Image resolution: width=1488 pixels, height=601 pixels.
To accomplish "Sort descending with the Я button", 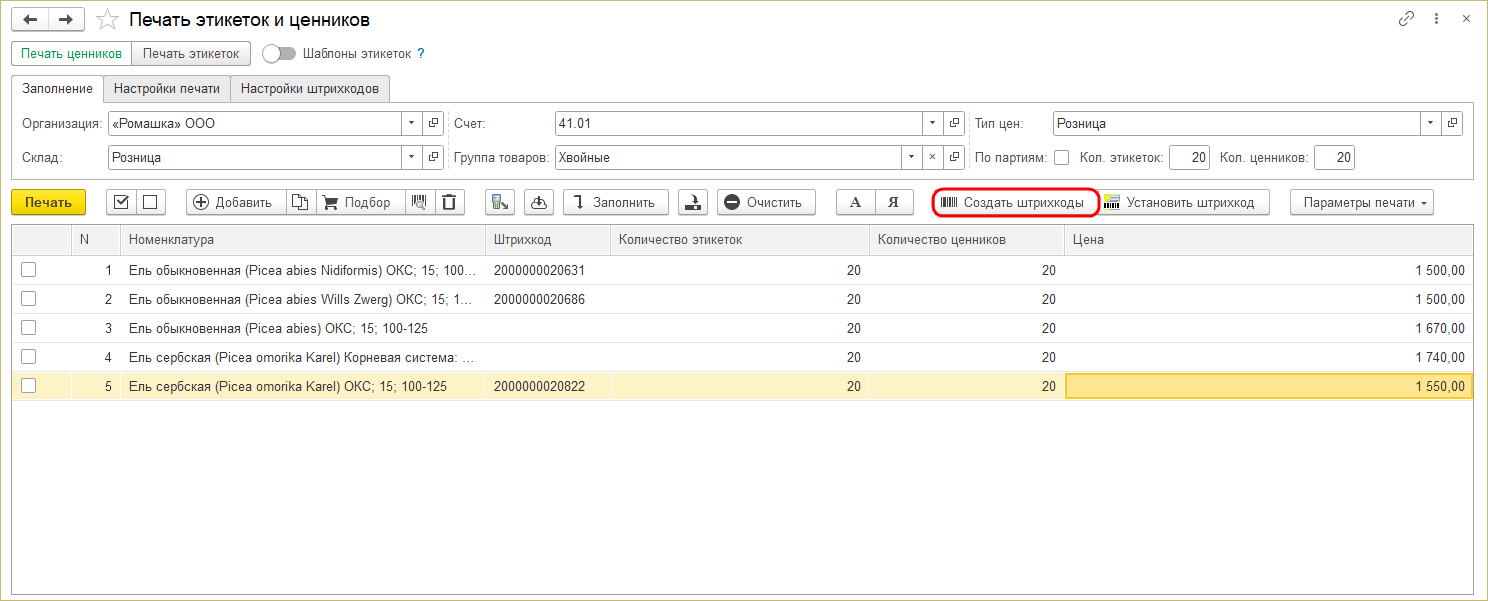I will [894, 202].
